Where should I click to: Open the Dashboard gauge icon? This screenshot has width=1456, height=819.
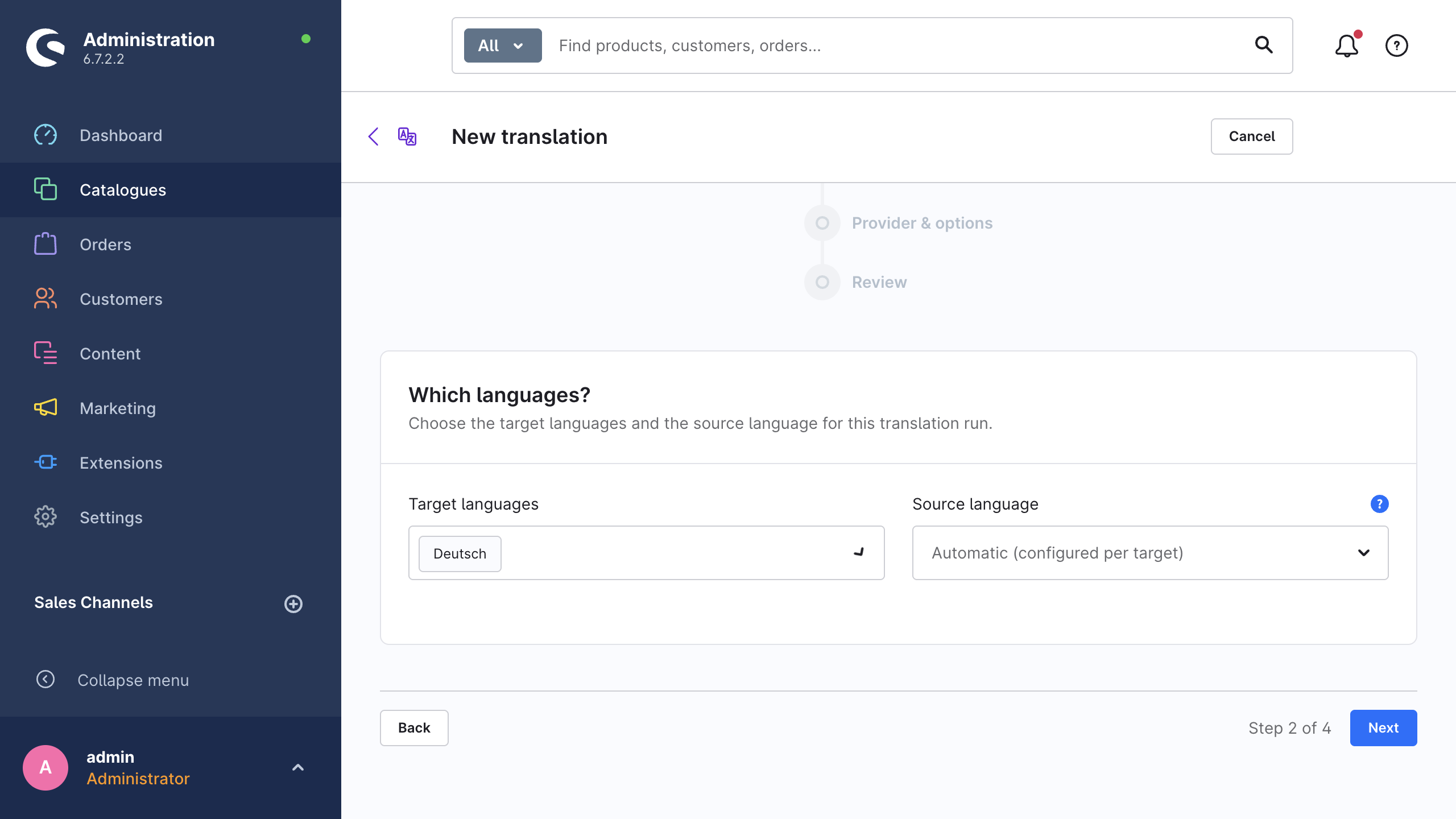45,135
